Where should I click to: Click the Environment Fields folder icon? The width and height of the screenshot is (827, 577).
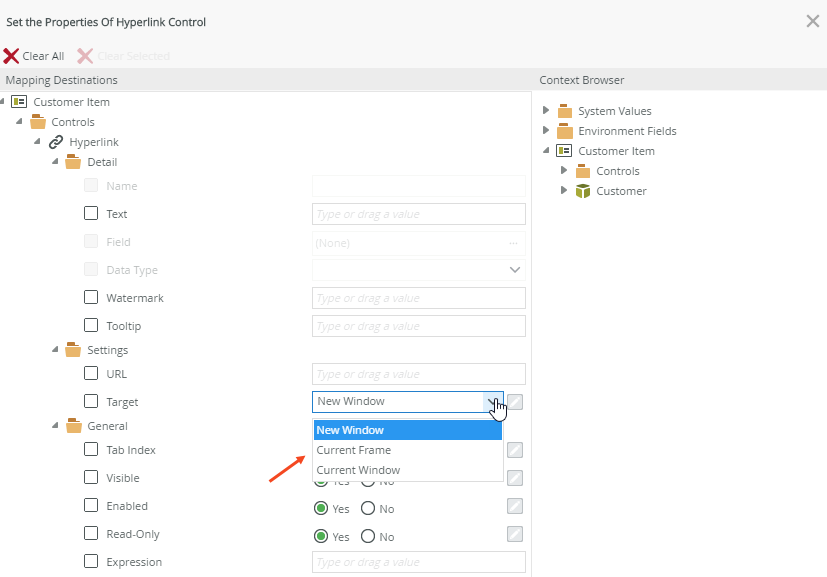click(564, 131)
